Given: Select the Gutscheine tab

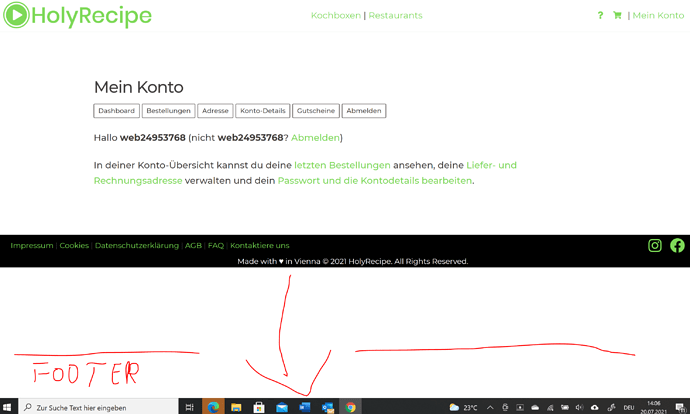Looking at the screenshot, I should [x=316, y=111].
